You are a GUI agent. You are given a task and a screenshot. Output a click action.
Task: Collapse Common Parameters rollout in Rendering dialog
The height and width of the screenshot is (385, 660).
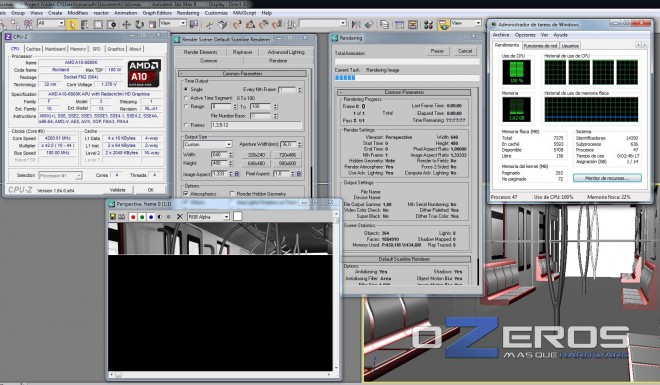tap(404, 92)
